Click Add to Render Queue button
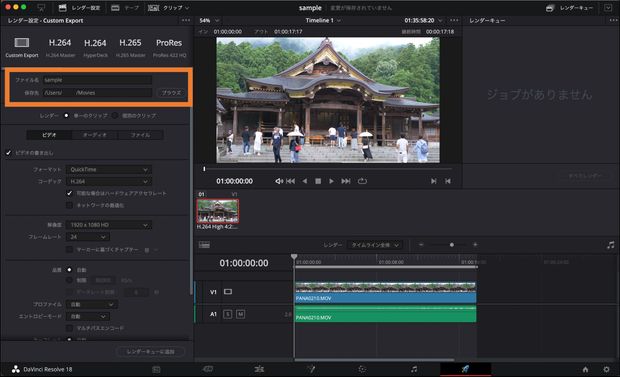620x377 pixels. click(150, 352)
